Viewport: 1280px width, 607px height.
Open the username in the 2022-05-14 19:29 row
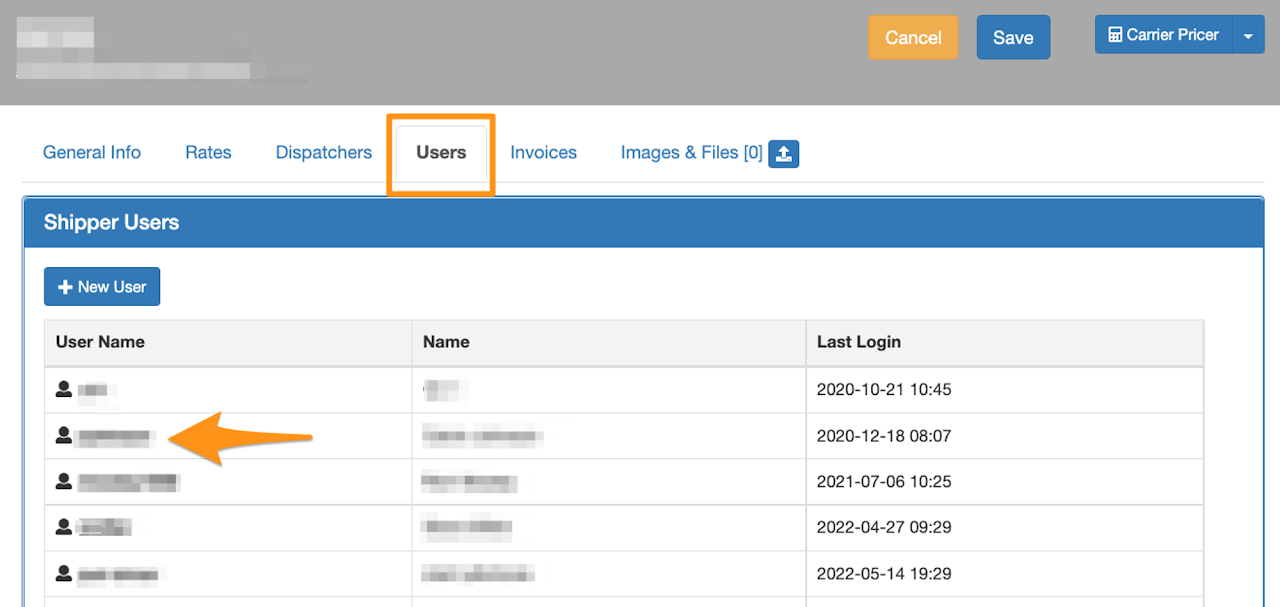(119, 574)
